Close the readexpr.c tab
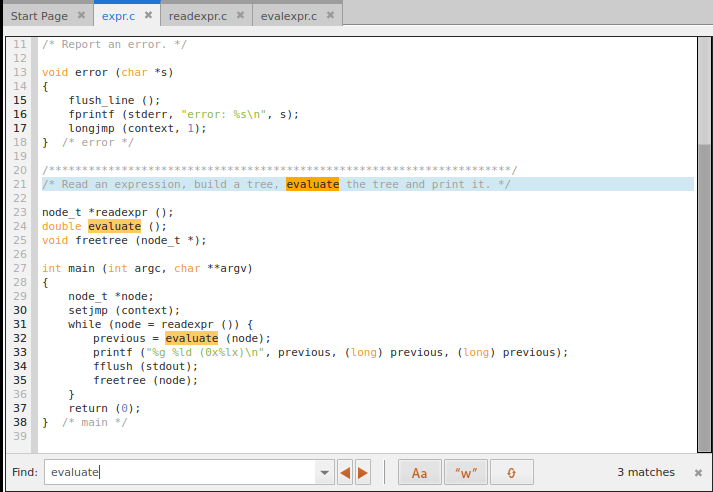Image resolution: width=713 pixels, height=492 pixels. coord(238,16)
